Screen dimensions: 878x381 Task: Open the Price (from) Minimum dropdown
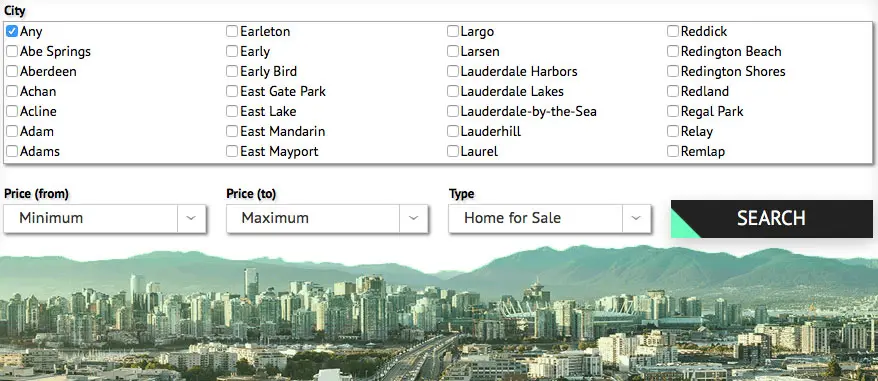105,219
